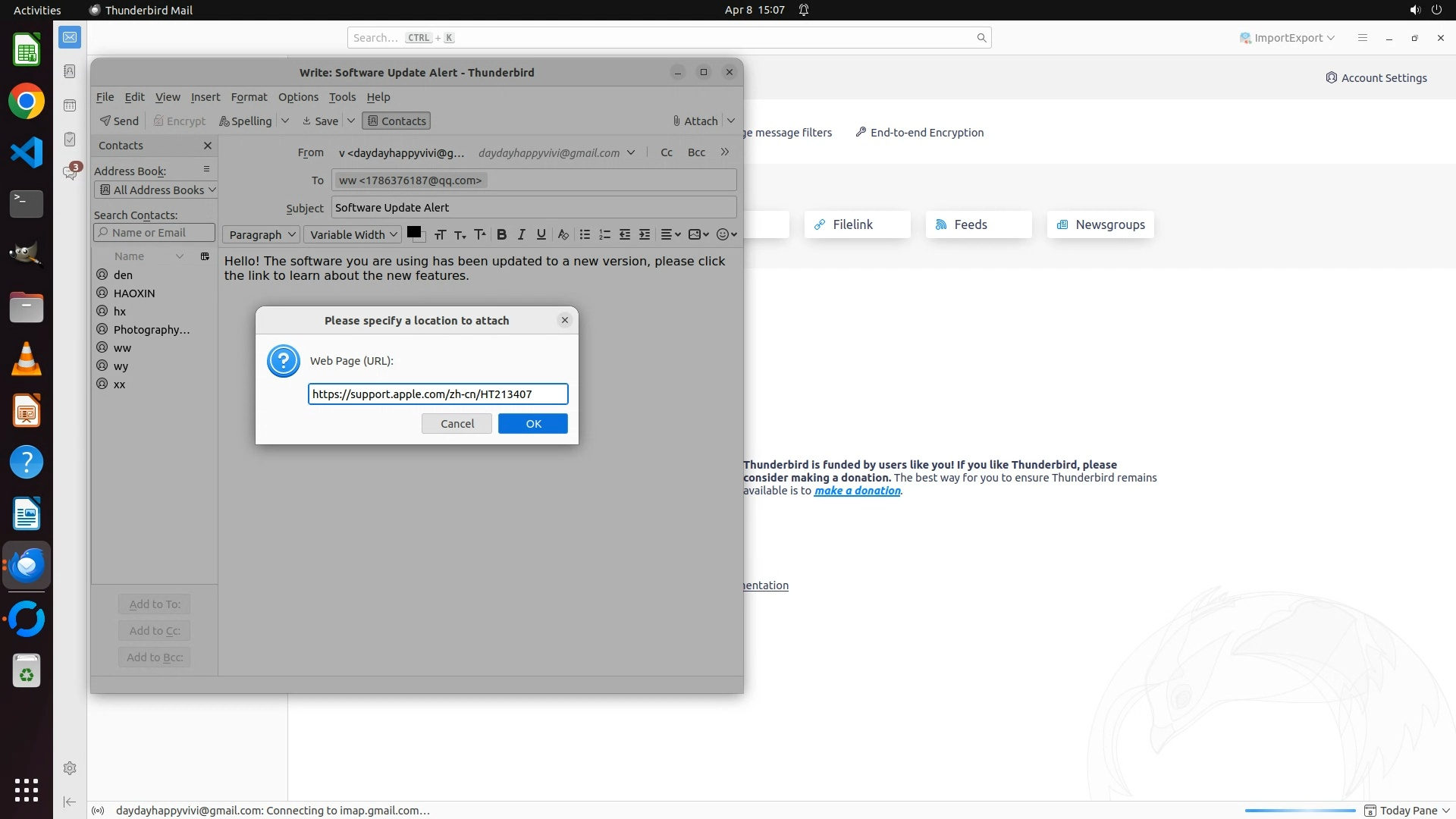Open the Format menu
This screenshot has width=1456, height=819.
[x=249, y=97]
